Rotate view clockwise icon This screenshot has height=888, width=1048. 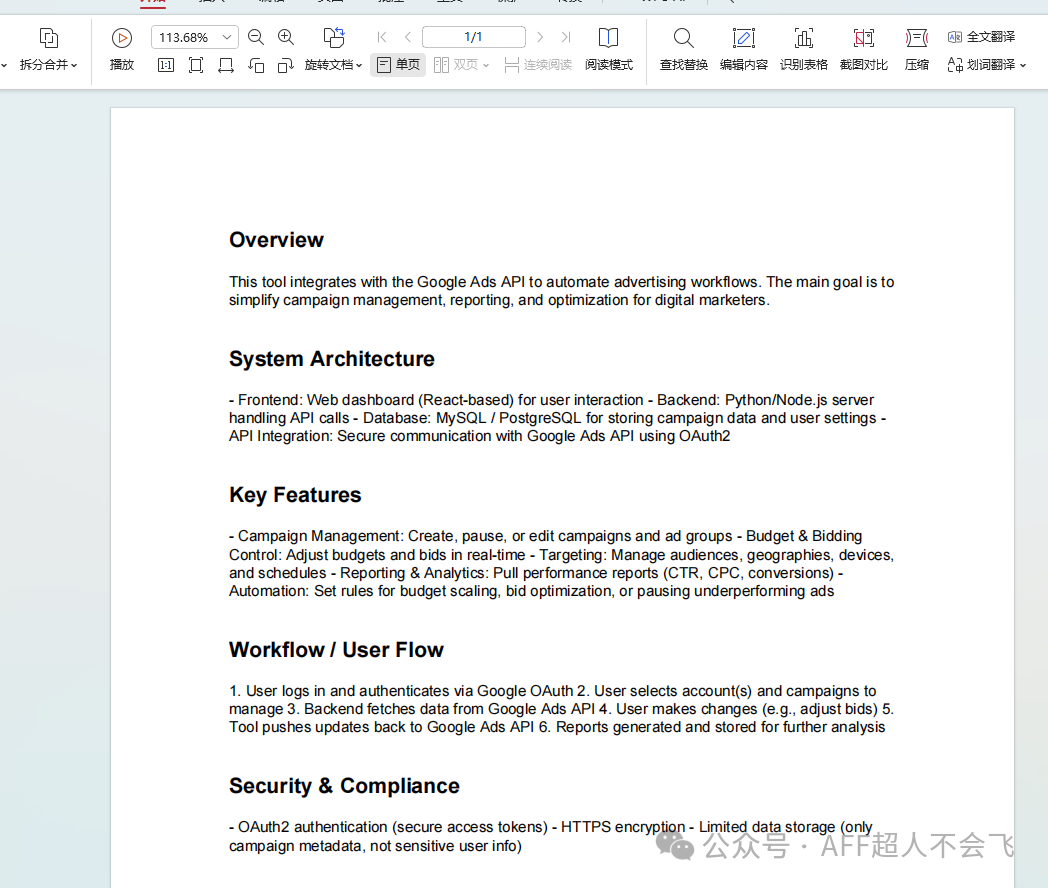(x=285, y=65)
